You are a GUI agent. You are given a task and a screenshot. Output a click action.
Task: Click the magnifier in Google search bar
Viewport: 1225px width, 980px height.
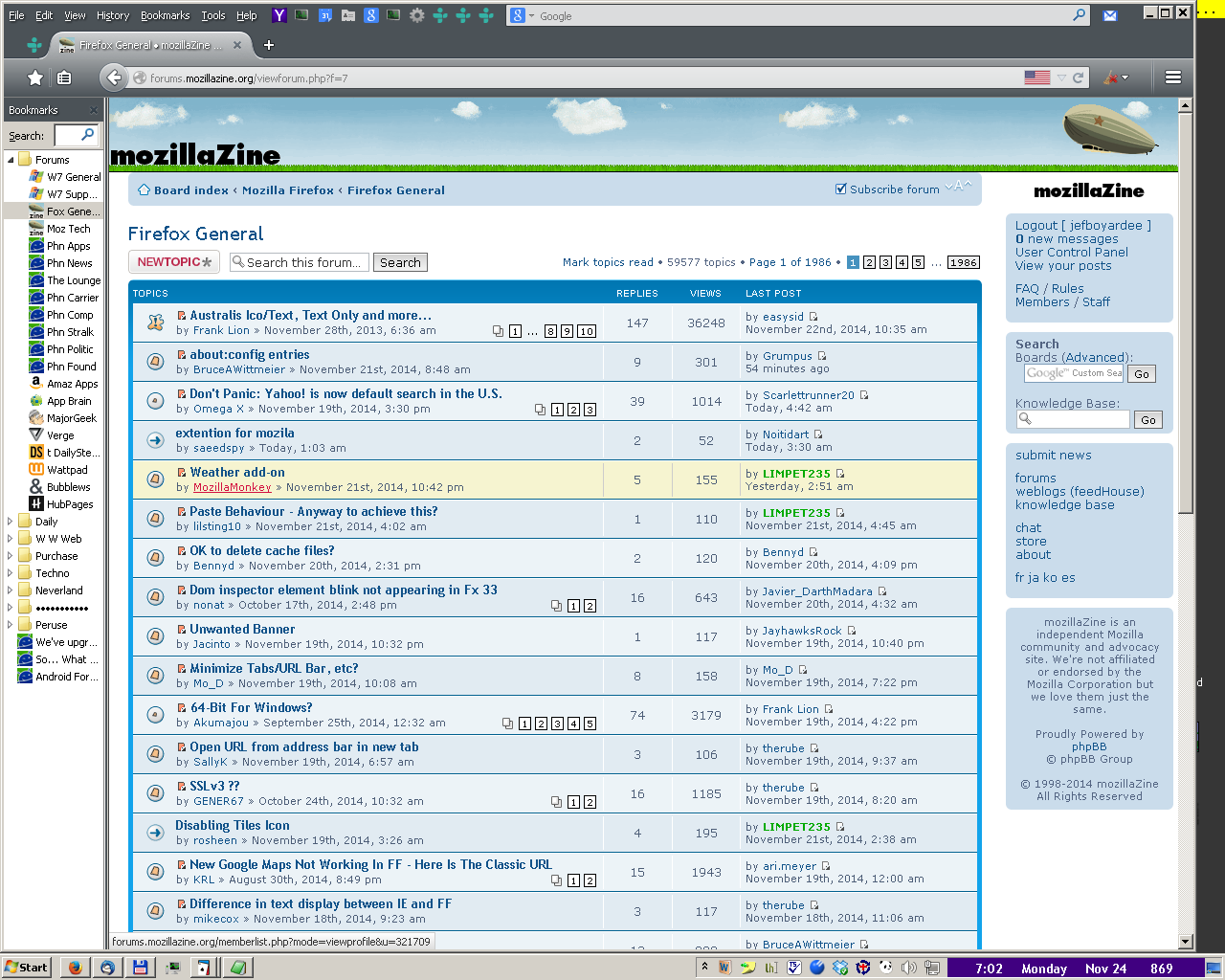[1080, 15]
